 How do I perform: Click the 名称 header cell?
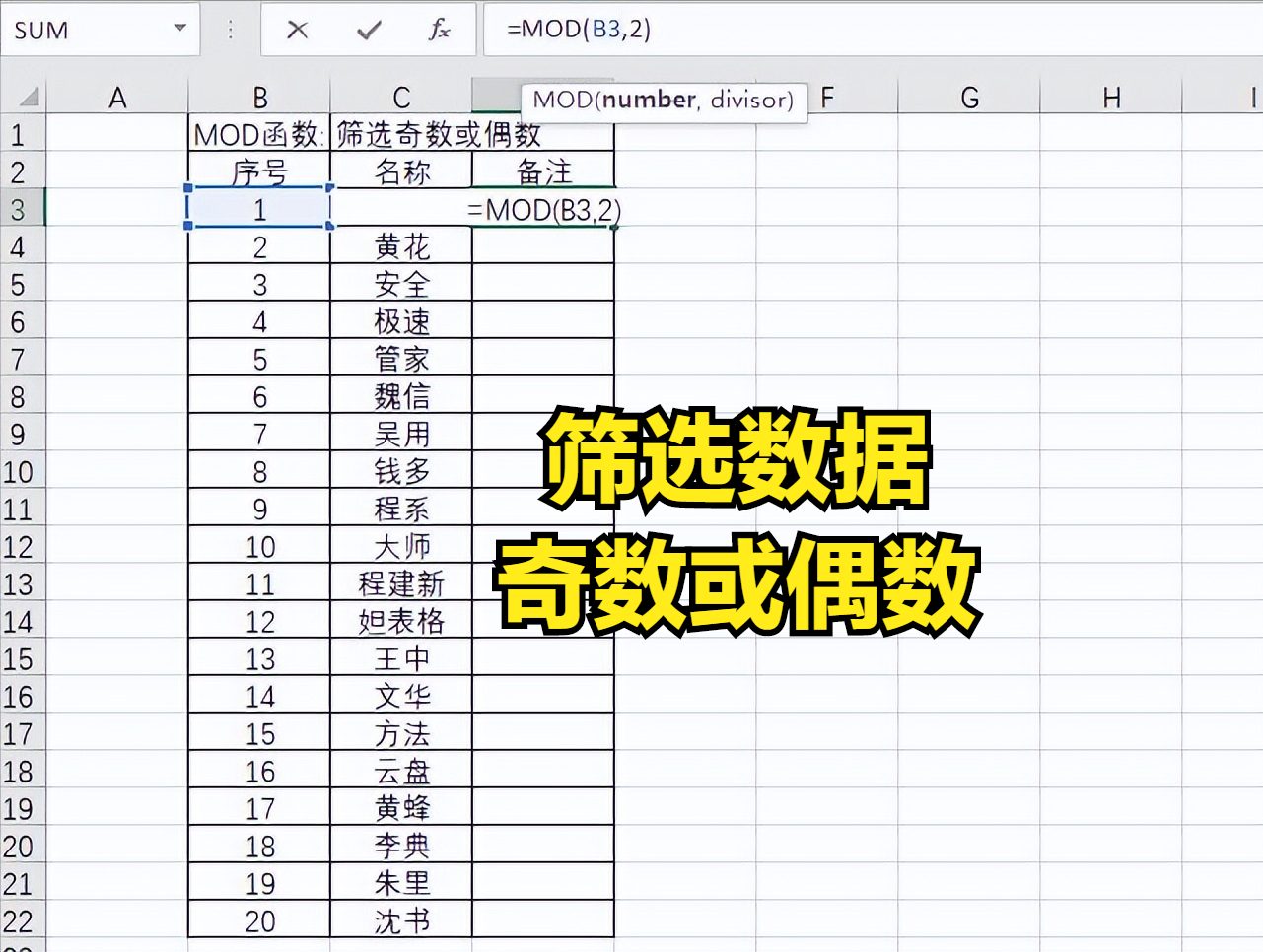[x=401, y=171]
